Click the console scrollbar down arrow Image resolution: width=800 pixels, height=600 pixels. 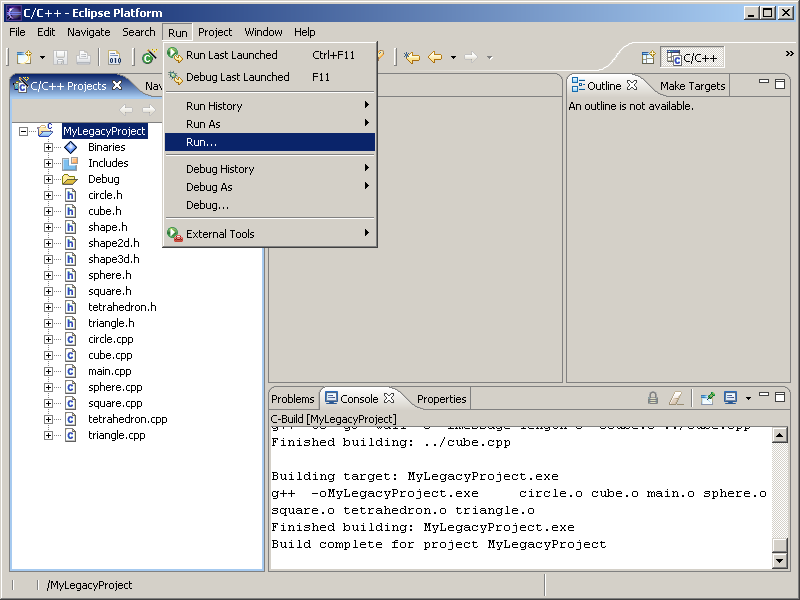(780, 561)
